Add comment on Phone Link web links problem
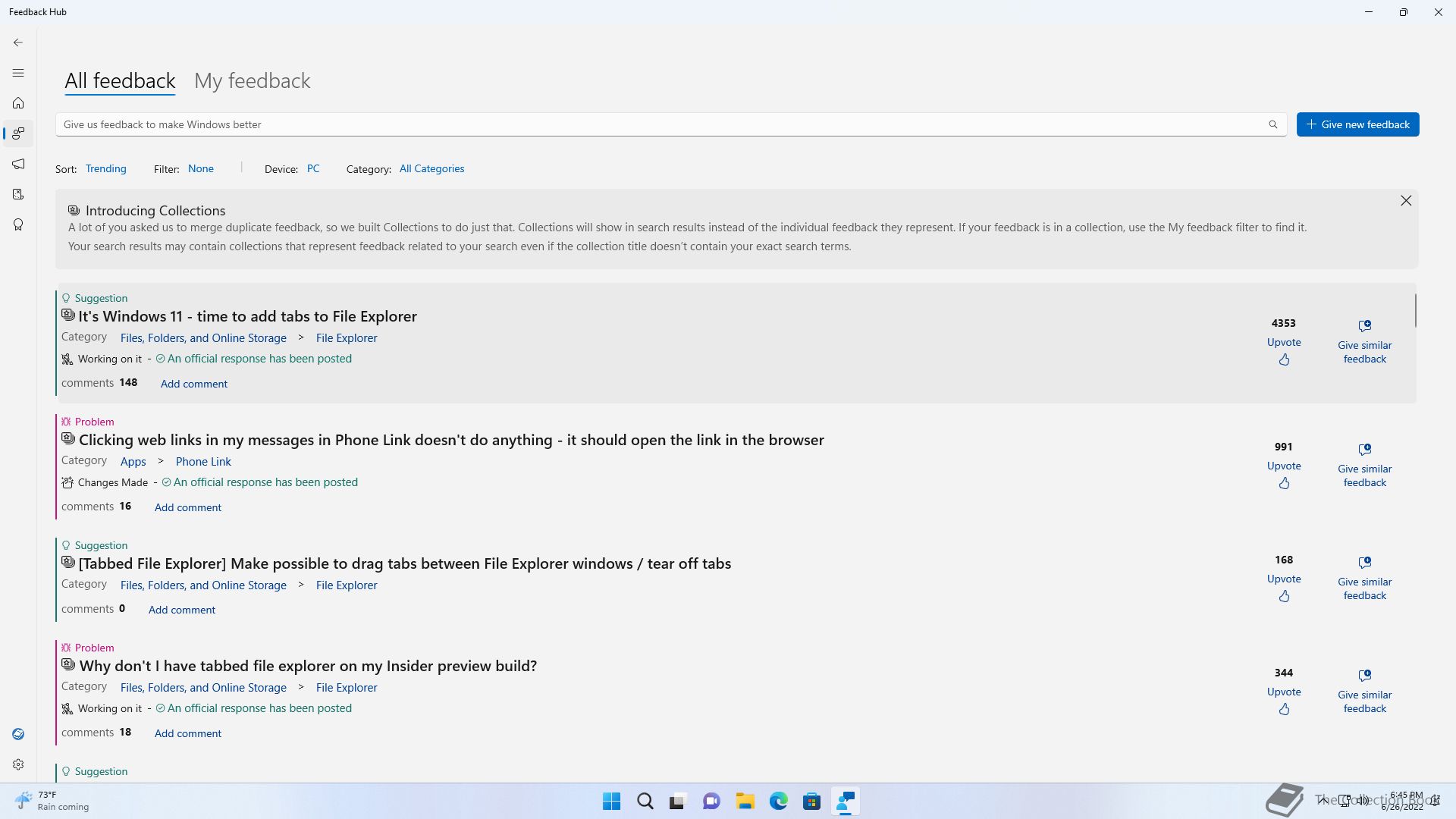The width and height of the screenshot is (1456, 819). pos(188,507)
